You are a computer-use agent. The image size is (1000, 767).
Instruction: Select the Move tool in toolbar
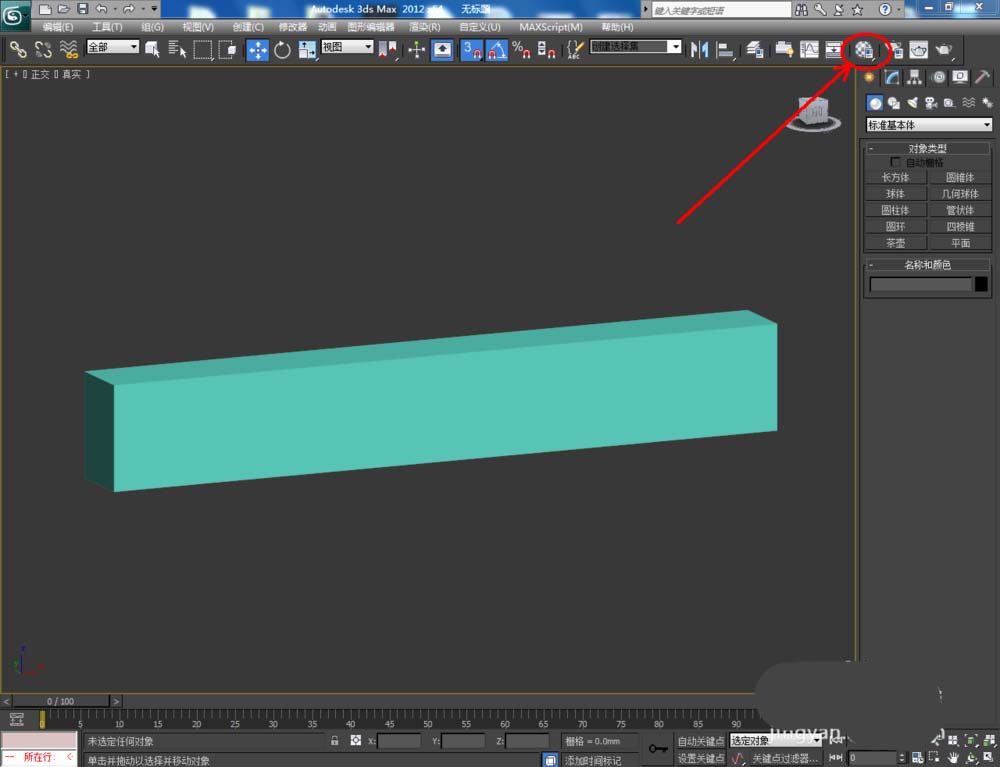coord(258,49)
